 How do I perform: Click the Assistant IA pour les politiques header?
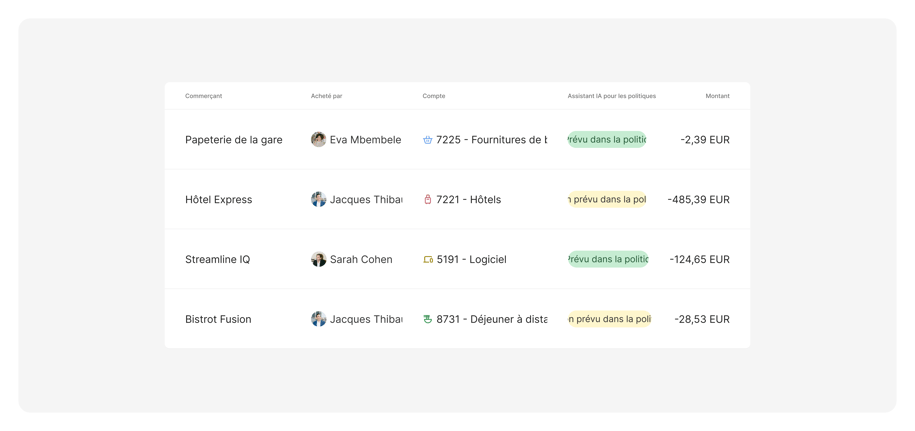click(612, 96)
